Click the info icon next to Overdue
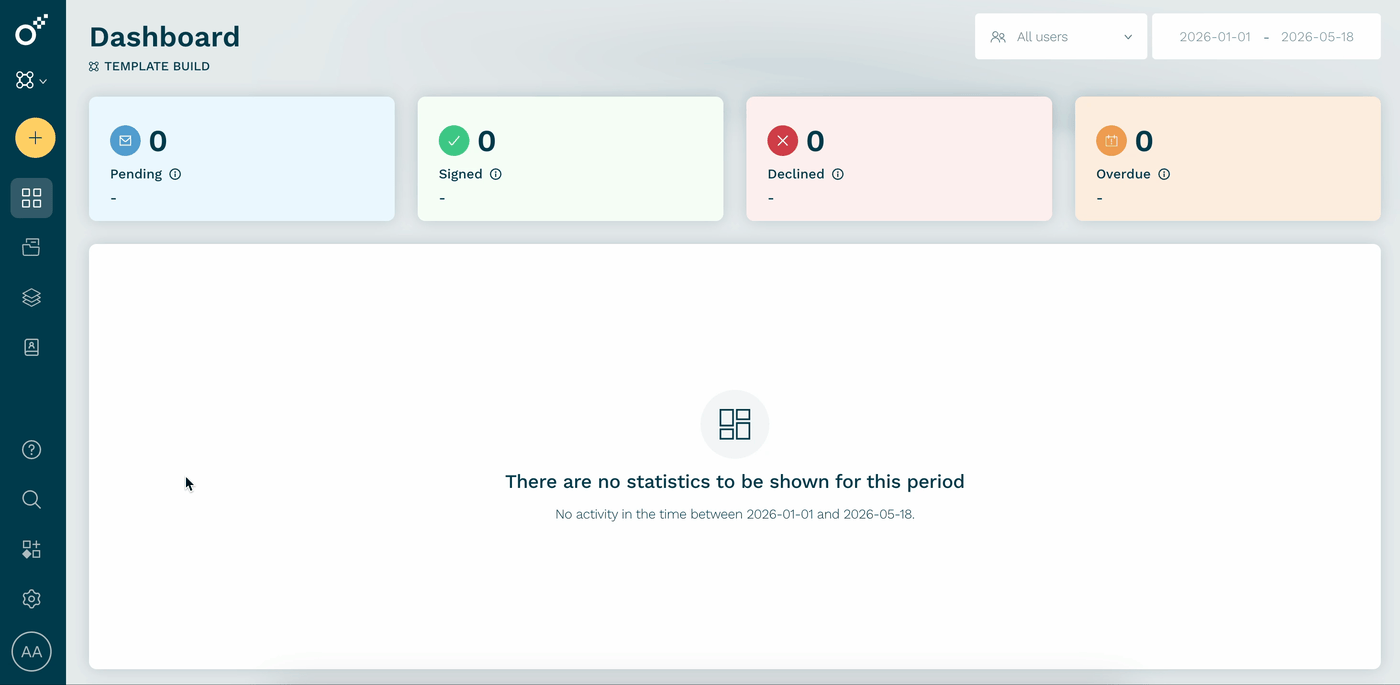Image resolution: width=1400 pixels, height=685 pixels. 1164,174
